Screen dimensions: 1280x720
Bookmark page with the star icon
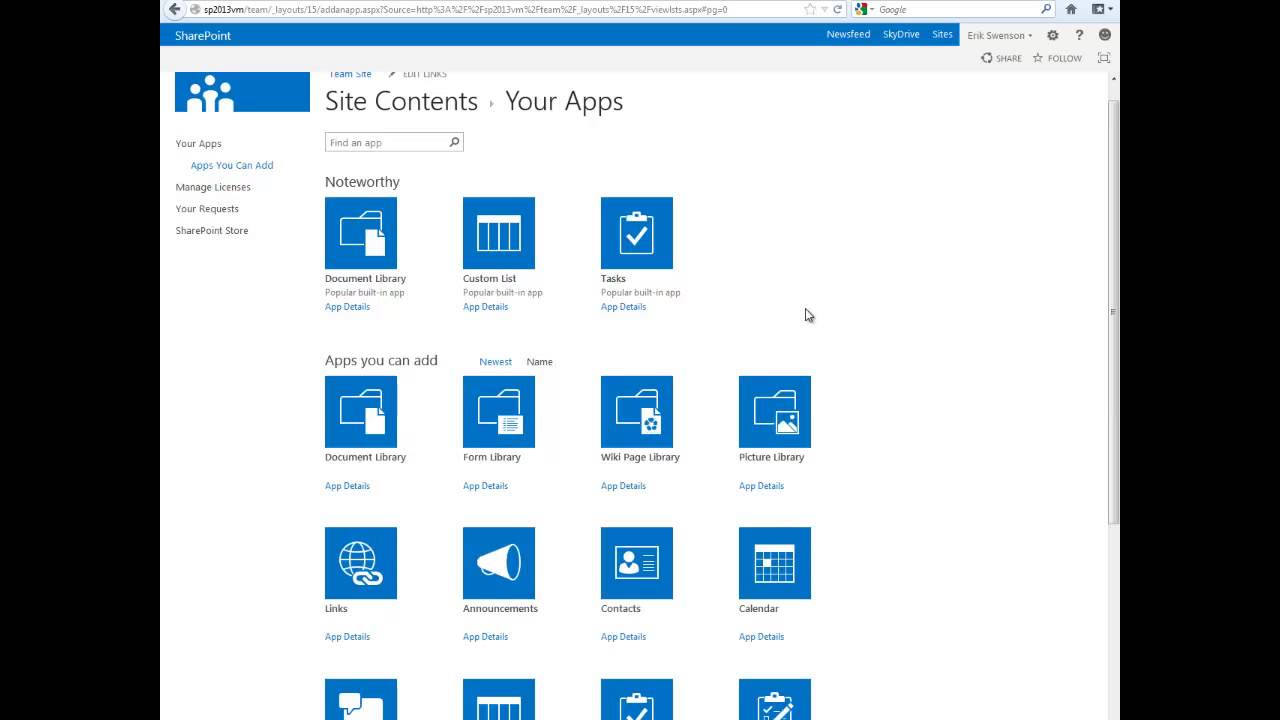click(810, 9)
